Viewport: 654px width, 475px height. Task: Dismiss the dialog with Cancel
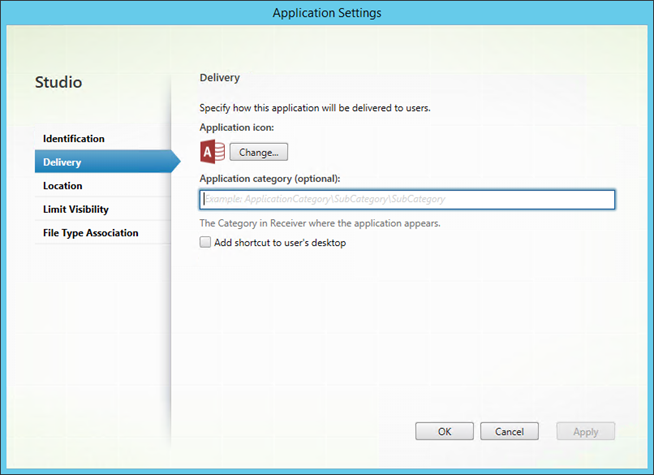[509, 431]
